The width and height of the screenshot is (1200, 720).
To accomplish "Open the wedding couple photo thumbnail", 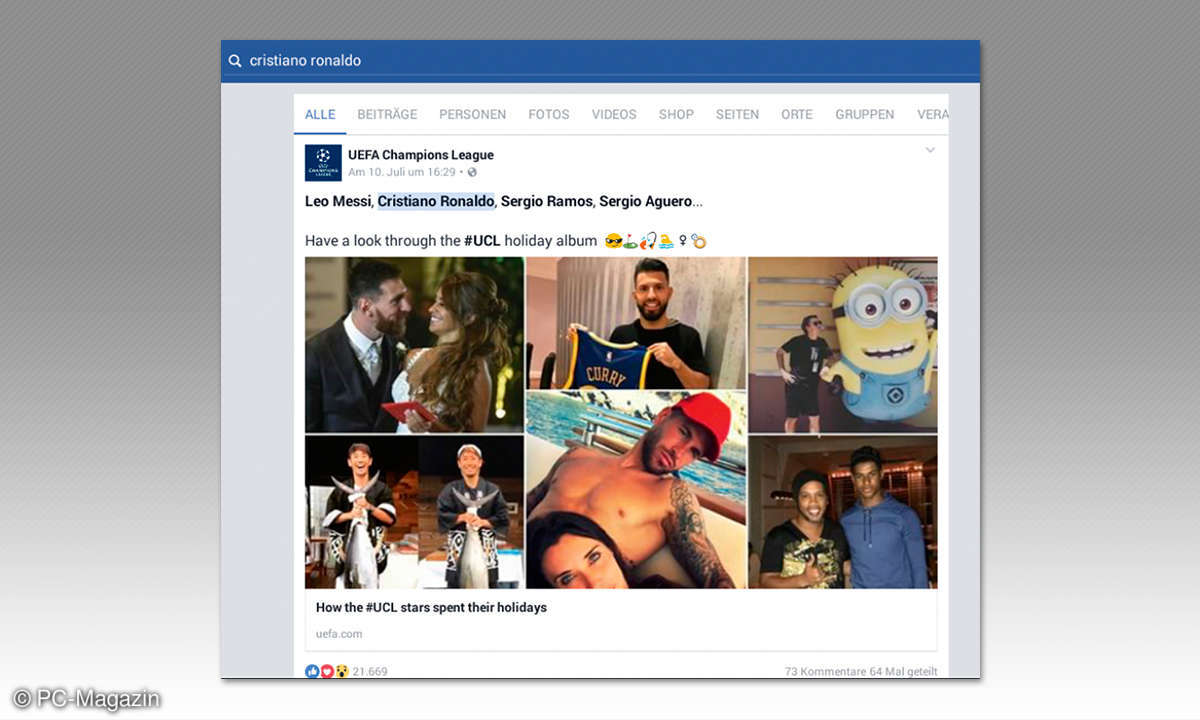I will [414, 344].
